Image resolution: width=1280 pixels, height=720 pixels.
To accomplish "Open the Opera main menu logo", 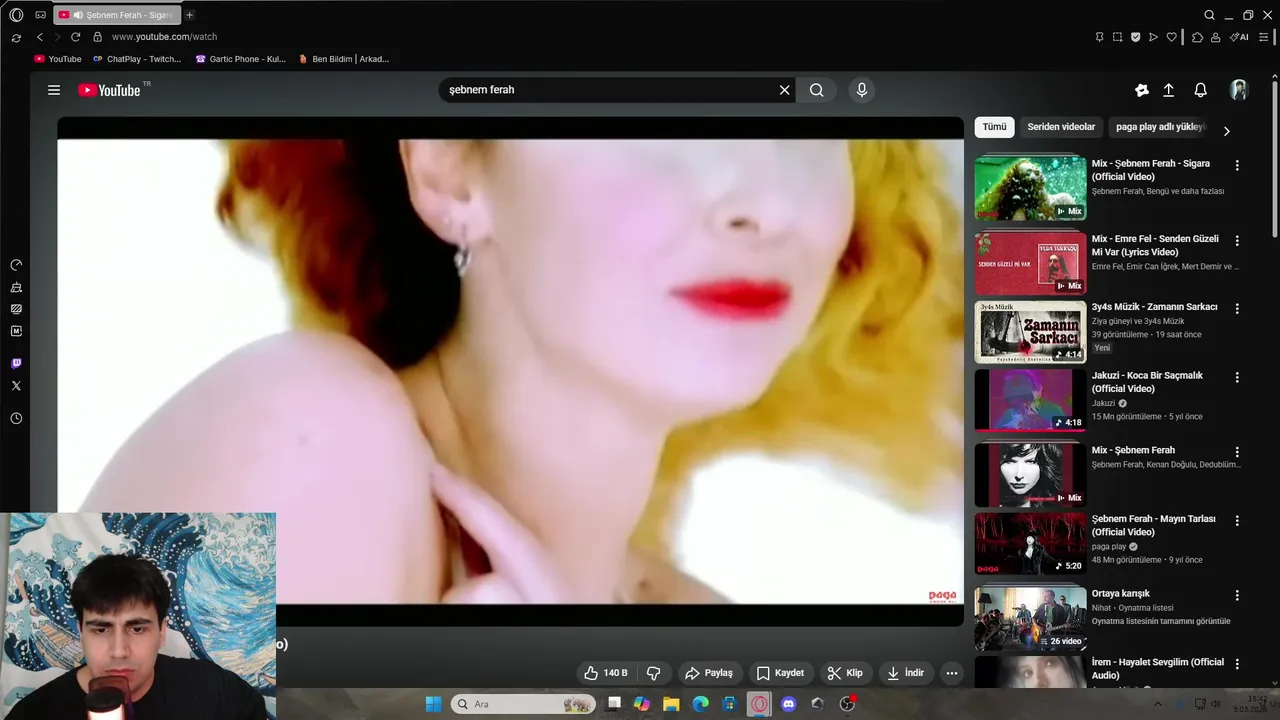I will 16,15.
